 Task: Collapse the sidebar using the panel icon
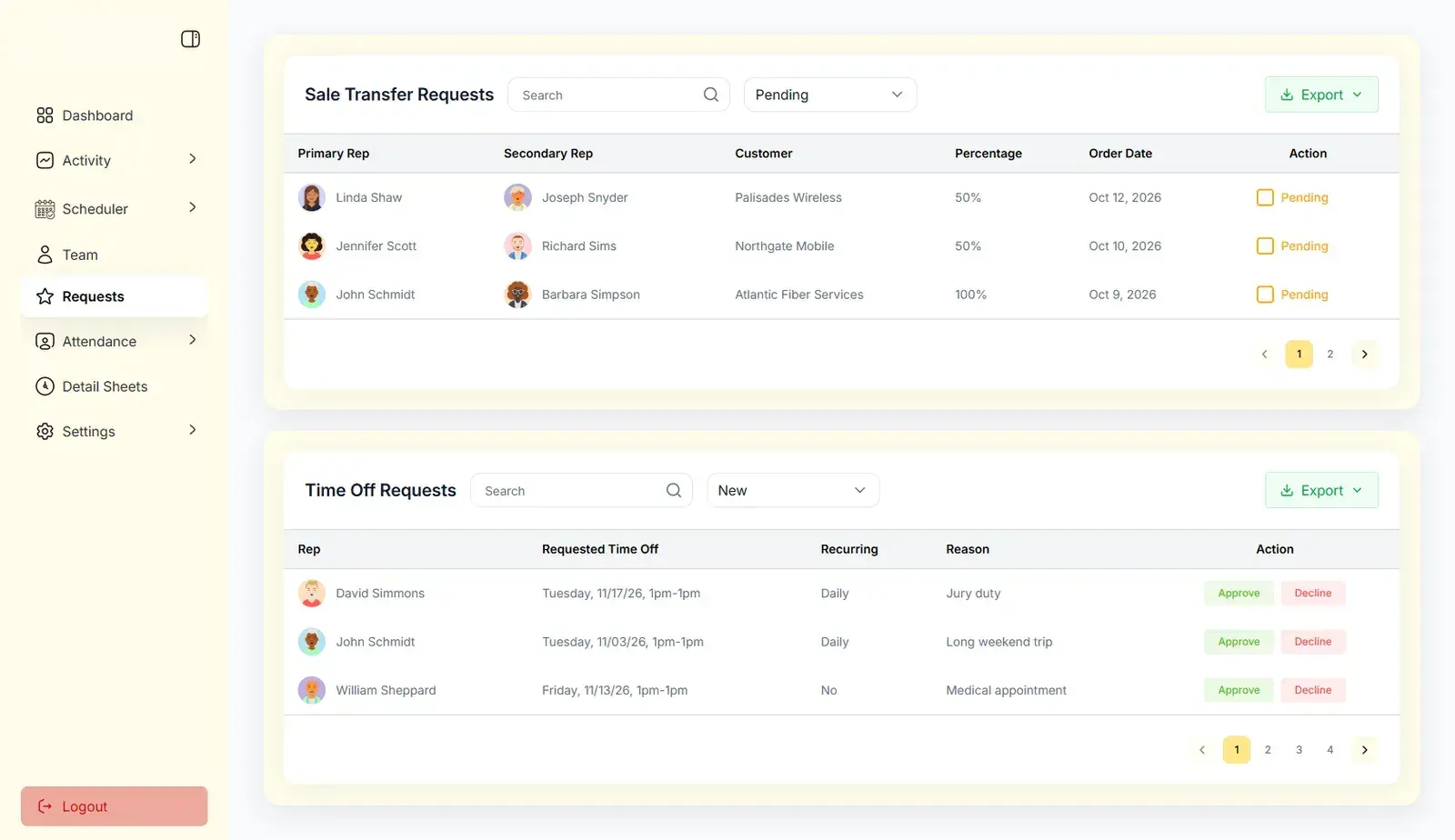[190, 39]
